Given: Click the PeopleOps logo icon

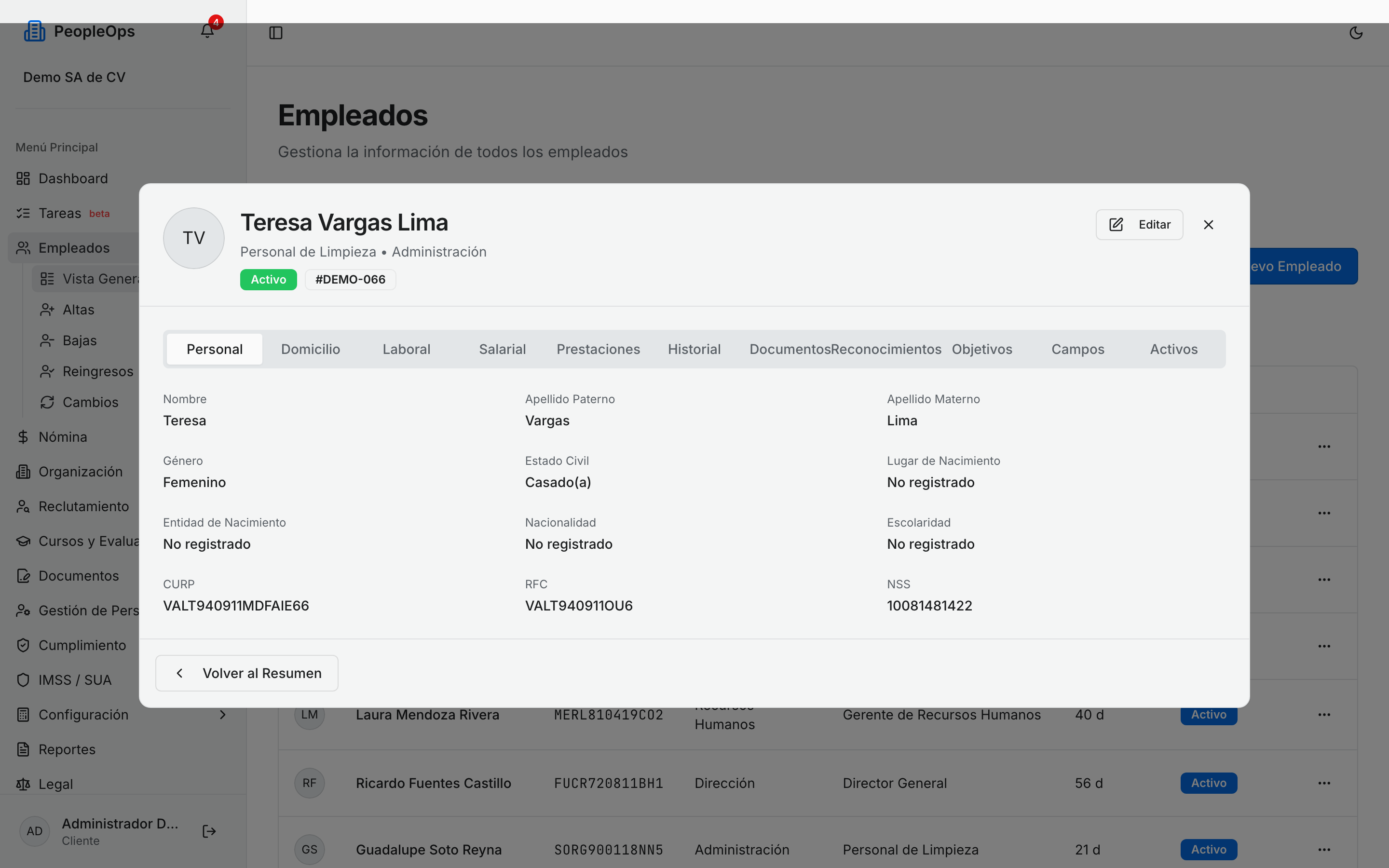Looking at the screenshot, I should click(34, 31).
